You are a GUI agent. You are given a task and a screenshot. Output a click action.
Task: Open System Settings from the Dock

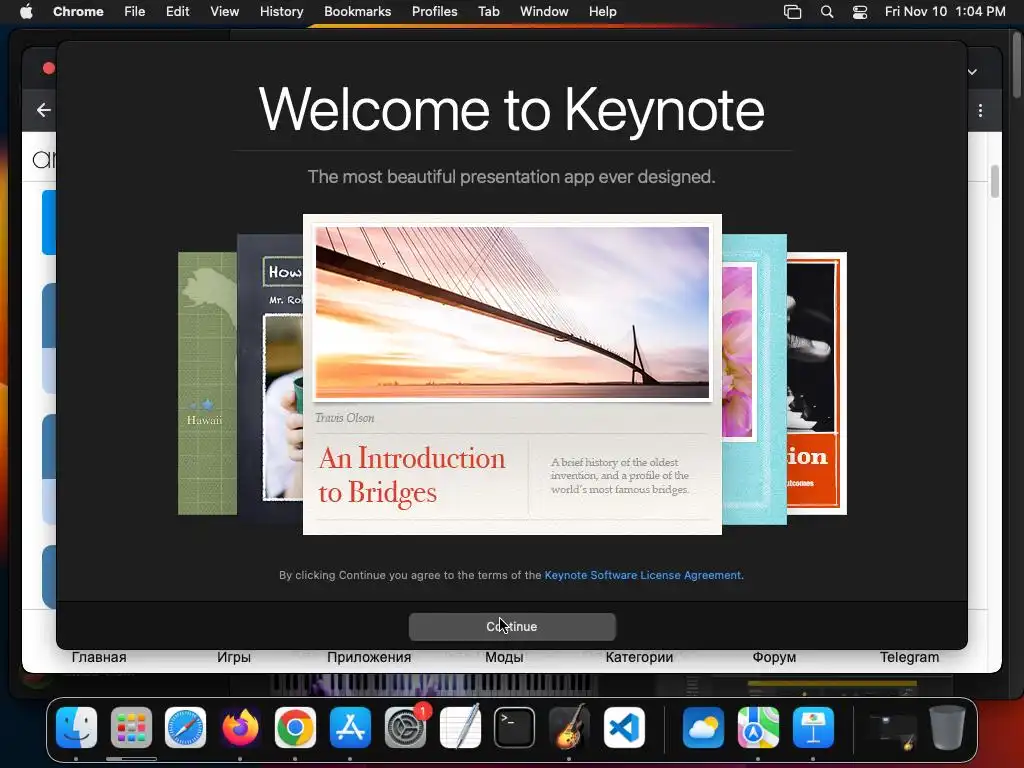click(405, 728)
